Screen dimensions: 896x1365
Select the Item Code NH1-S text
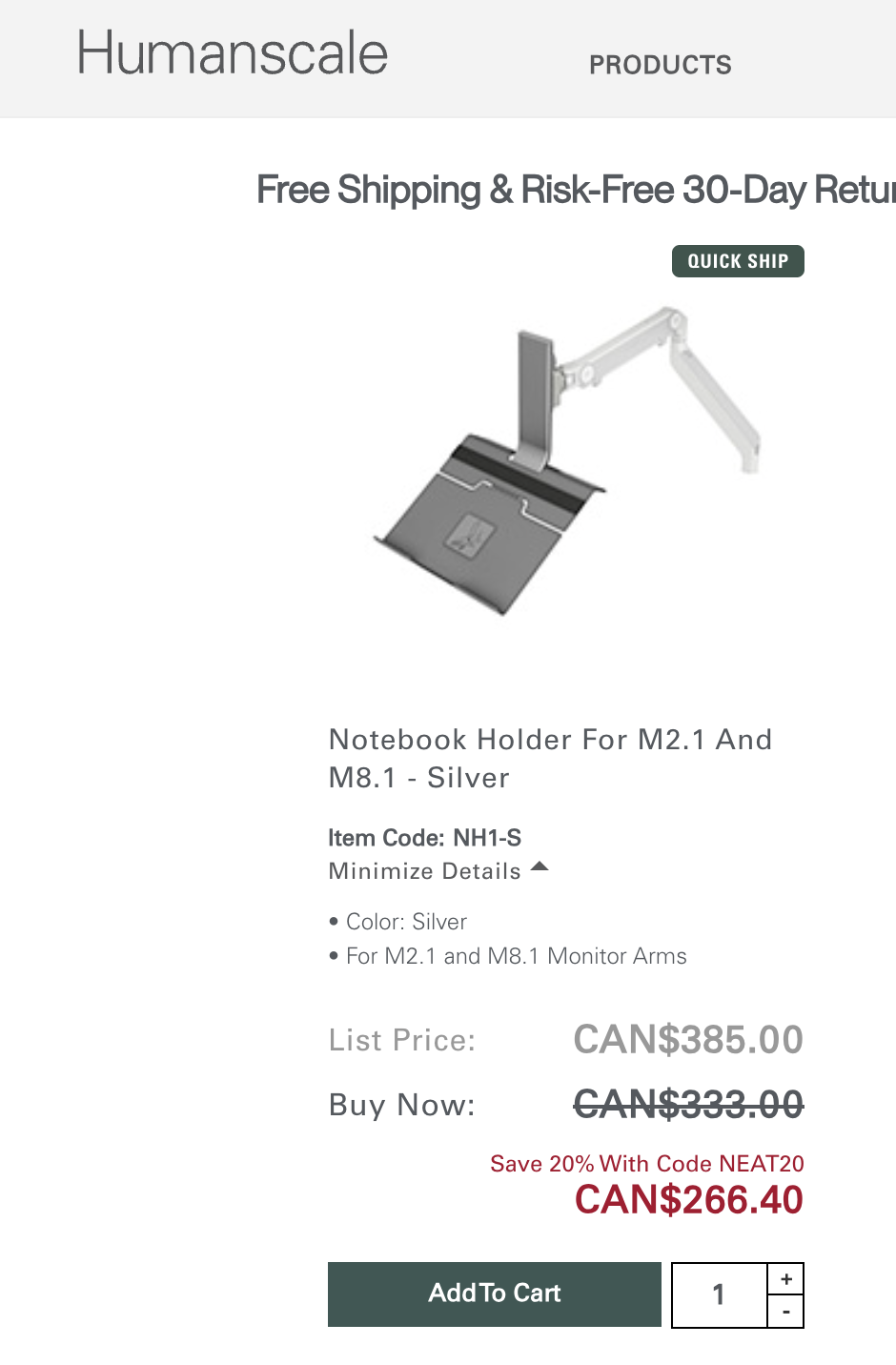point(424,838)
